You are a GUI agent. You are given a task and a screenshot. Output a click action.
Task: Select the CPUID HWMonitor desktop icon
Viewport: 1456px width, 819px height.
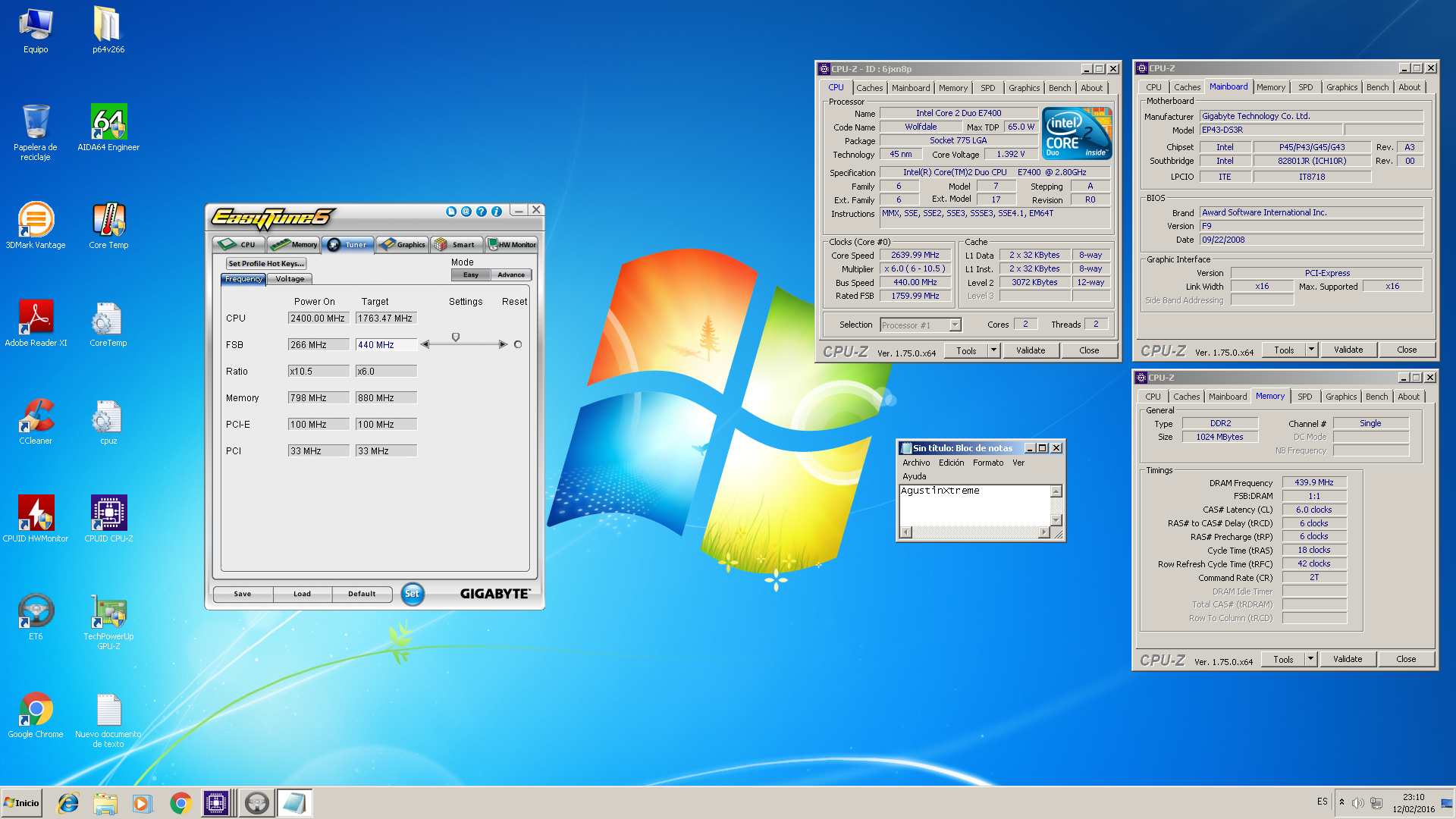click(x=36, y=519)
